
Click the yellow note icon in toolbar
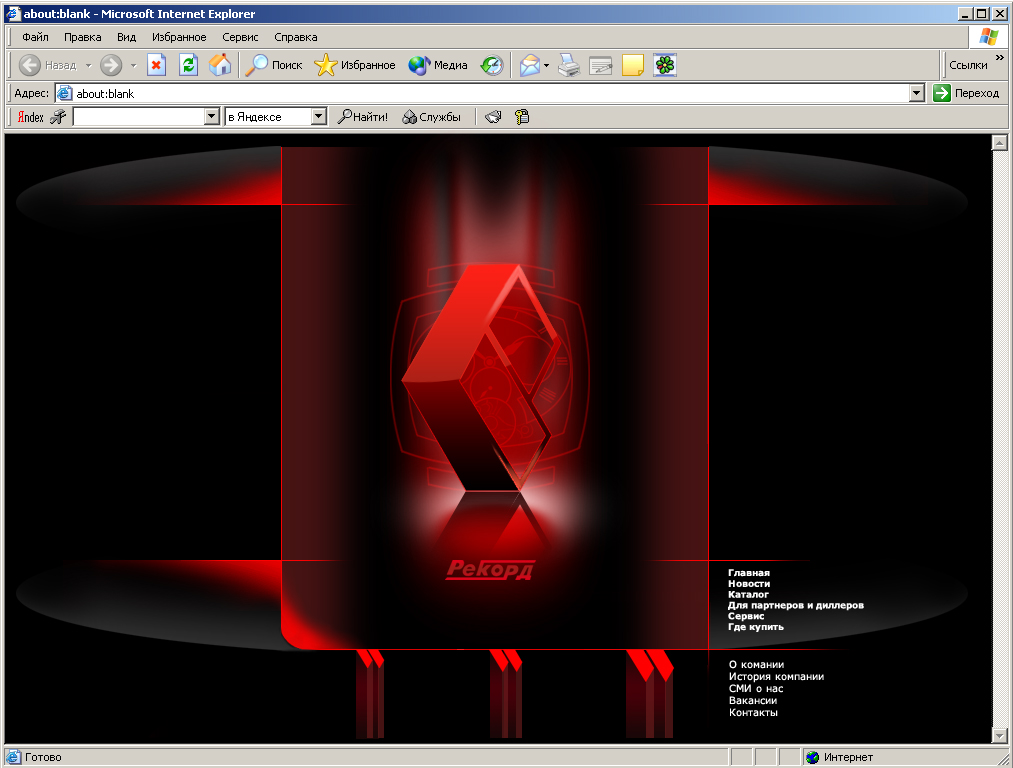[x=633, y=65]
